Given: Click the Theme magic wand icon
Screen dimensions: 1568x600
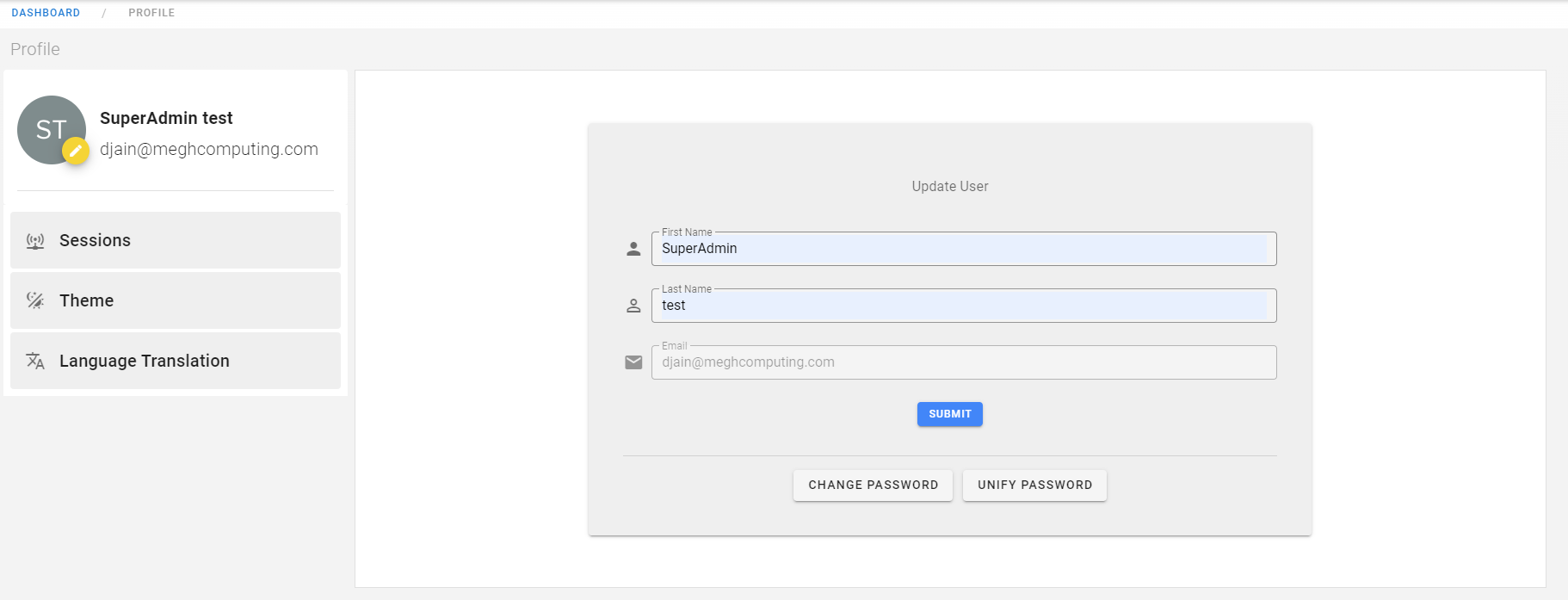Looking at the screenshot, I should pos(35,300).
